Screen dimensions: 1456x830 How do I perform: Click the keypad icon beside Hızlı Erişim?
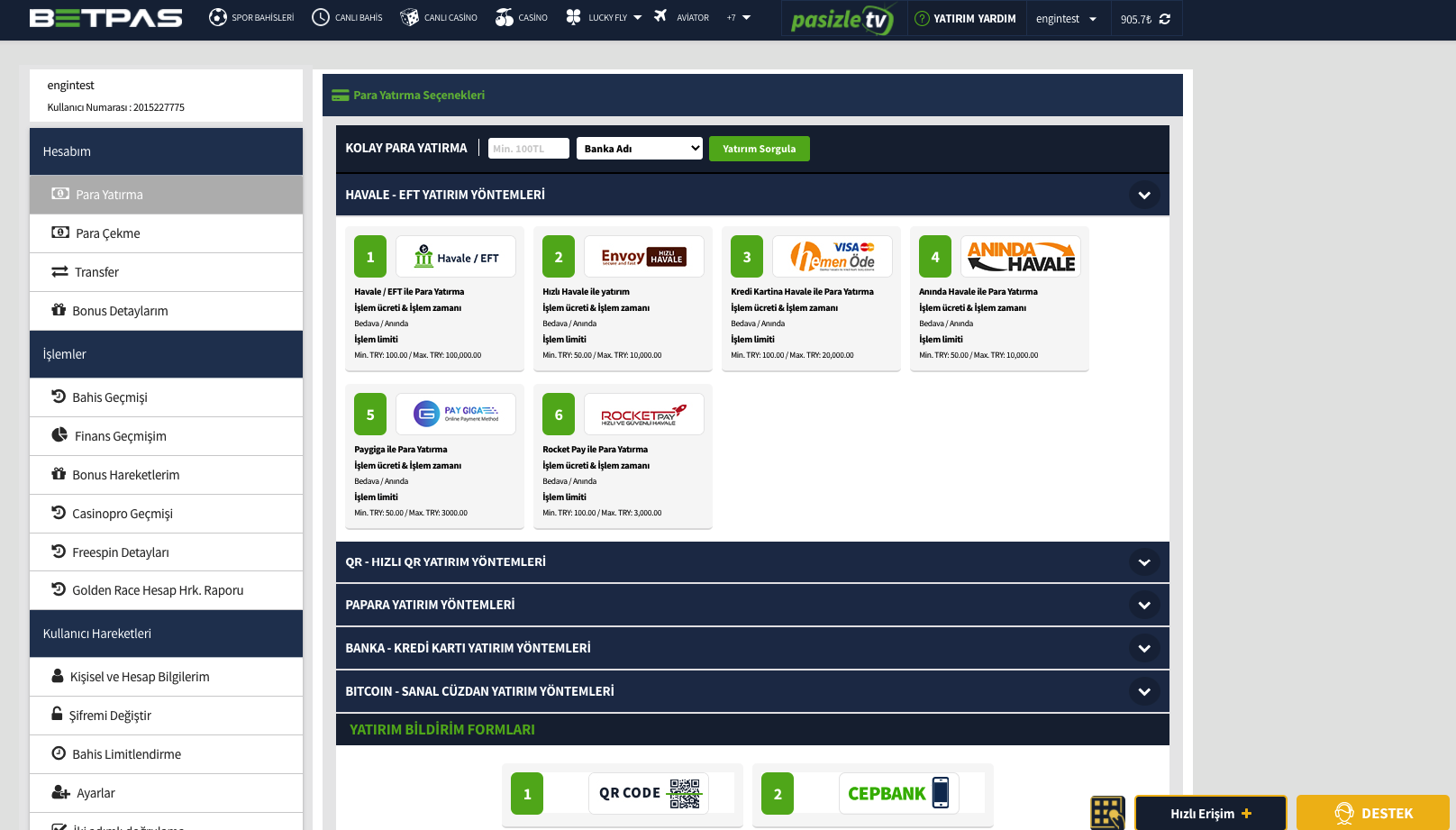1108,813
